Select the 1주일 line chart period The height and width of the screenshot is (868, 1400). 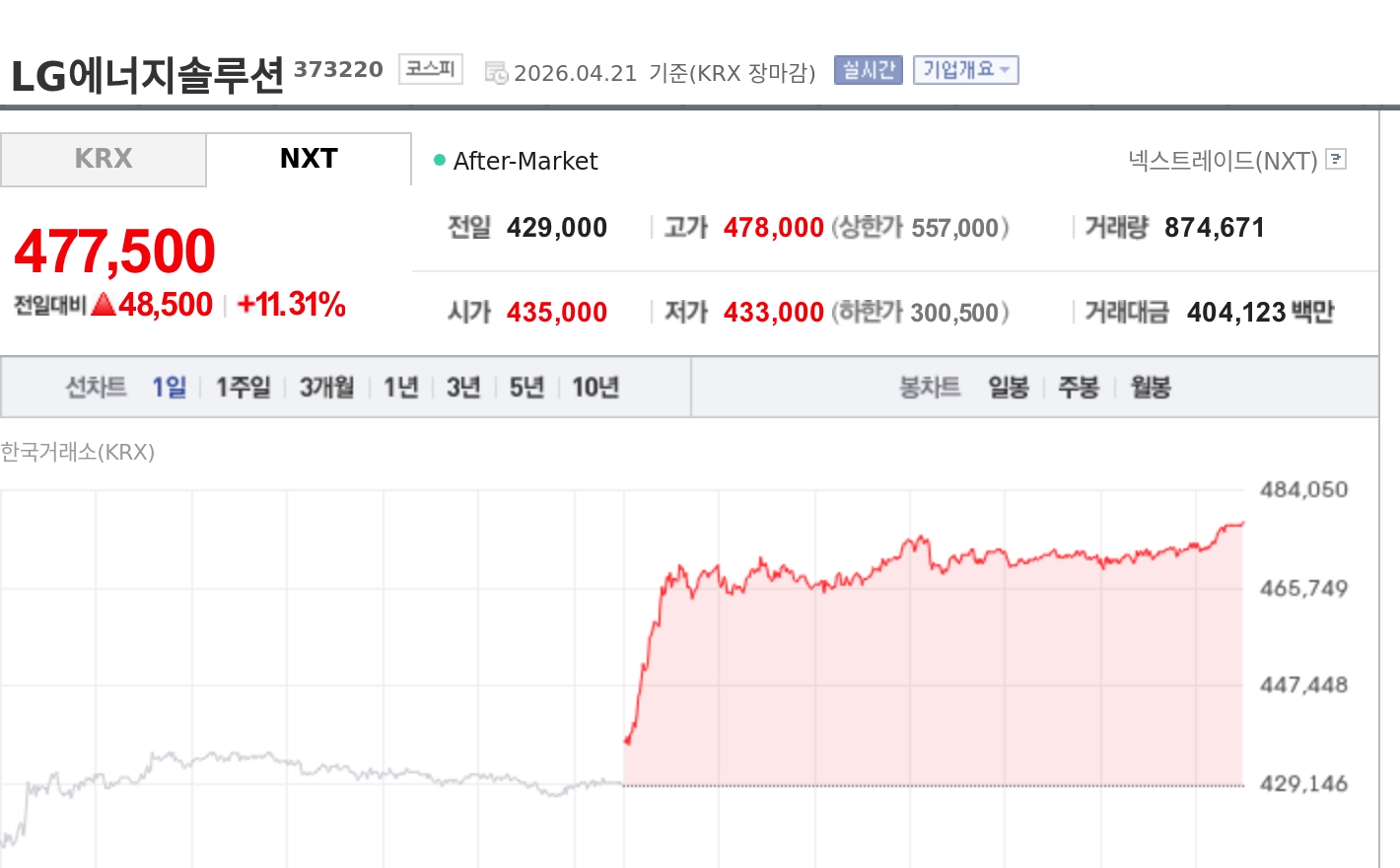[x=243, y=388]
